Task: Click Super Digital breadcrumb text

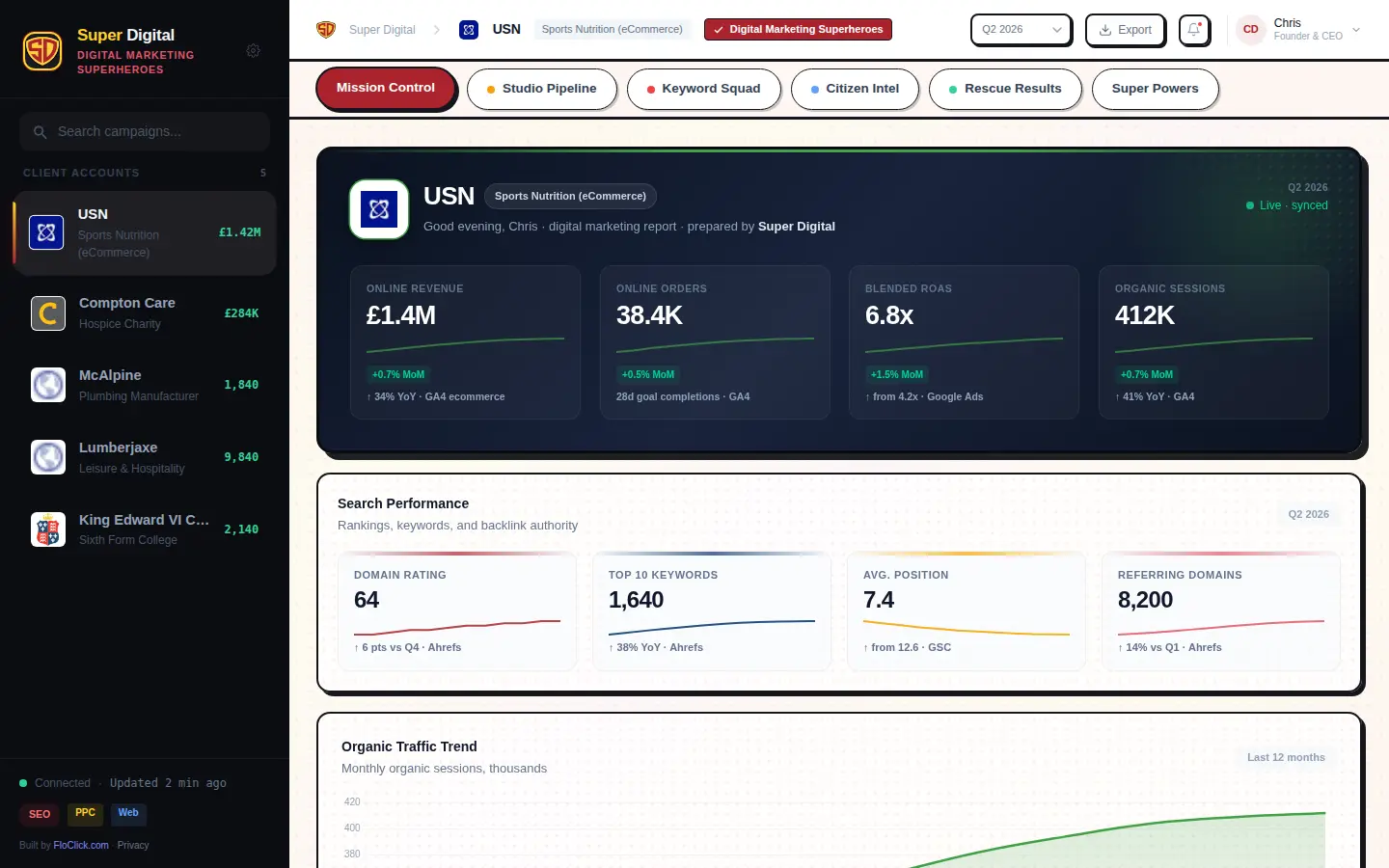Action: (x=382, y=30)
